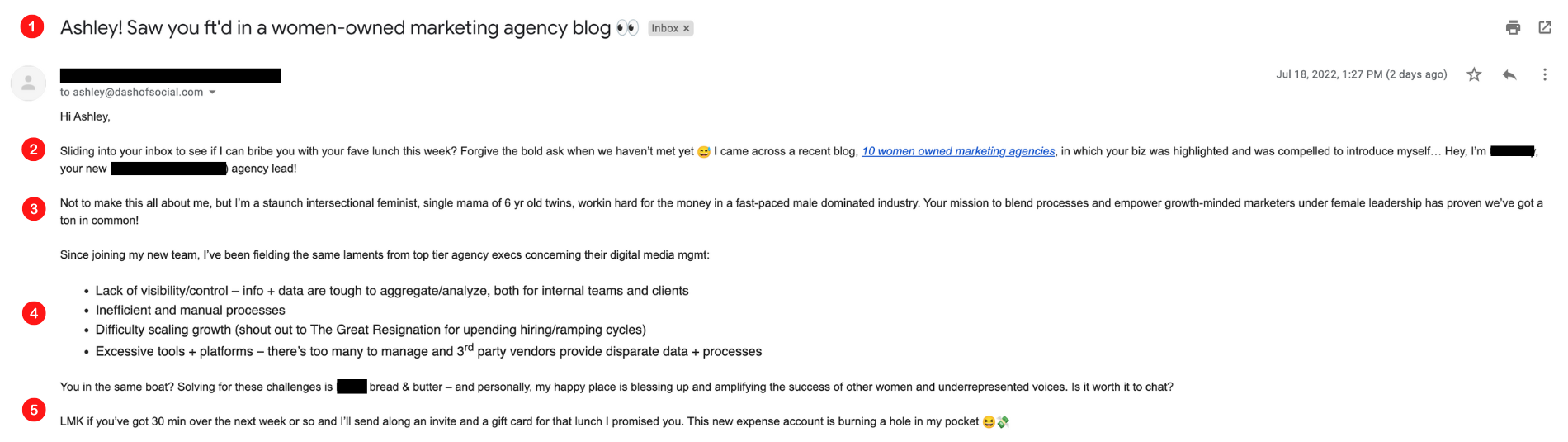Click the red annotation marker number 5
This screenshot has height=442, width=1568.
33,410
